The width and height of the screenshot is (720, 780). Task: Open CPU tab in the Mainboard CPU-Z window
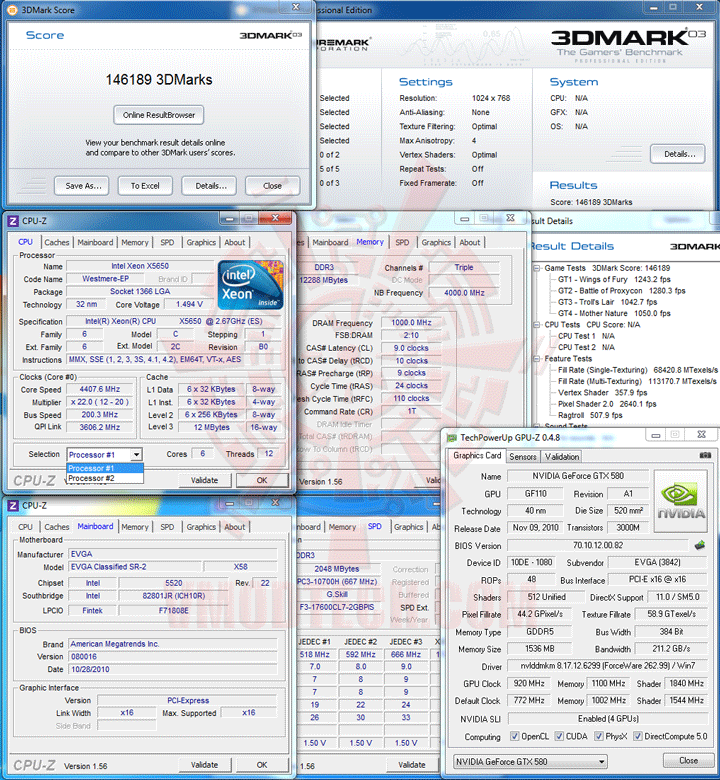[25, 527]
